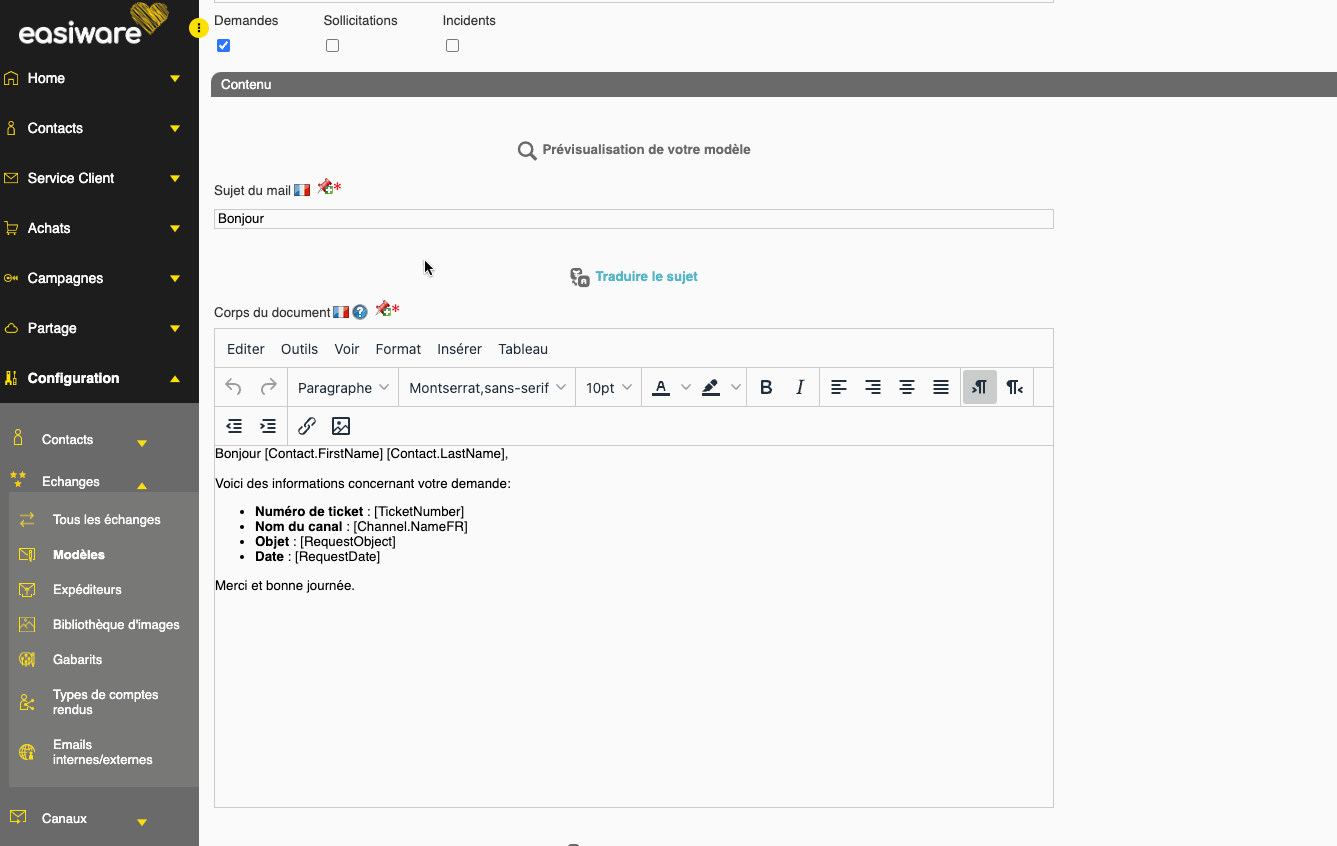
Task: Open the Tableau menu in editor
Action: coord(523,349)
